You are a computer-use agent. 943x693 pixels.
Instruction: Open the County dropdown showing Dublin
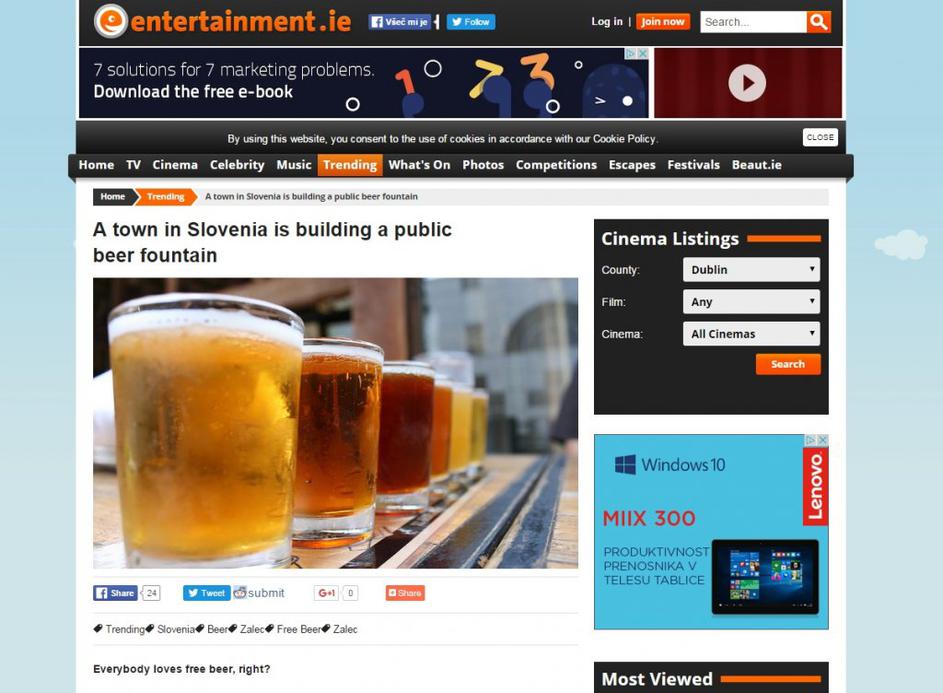click(751, 270)
